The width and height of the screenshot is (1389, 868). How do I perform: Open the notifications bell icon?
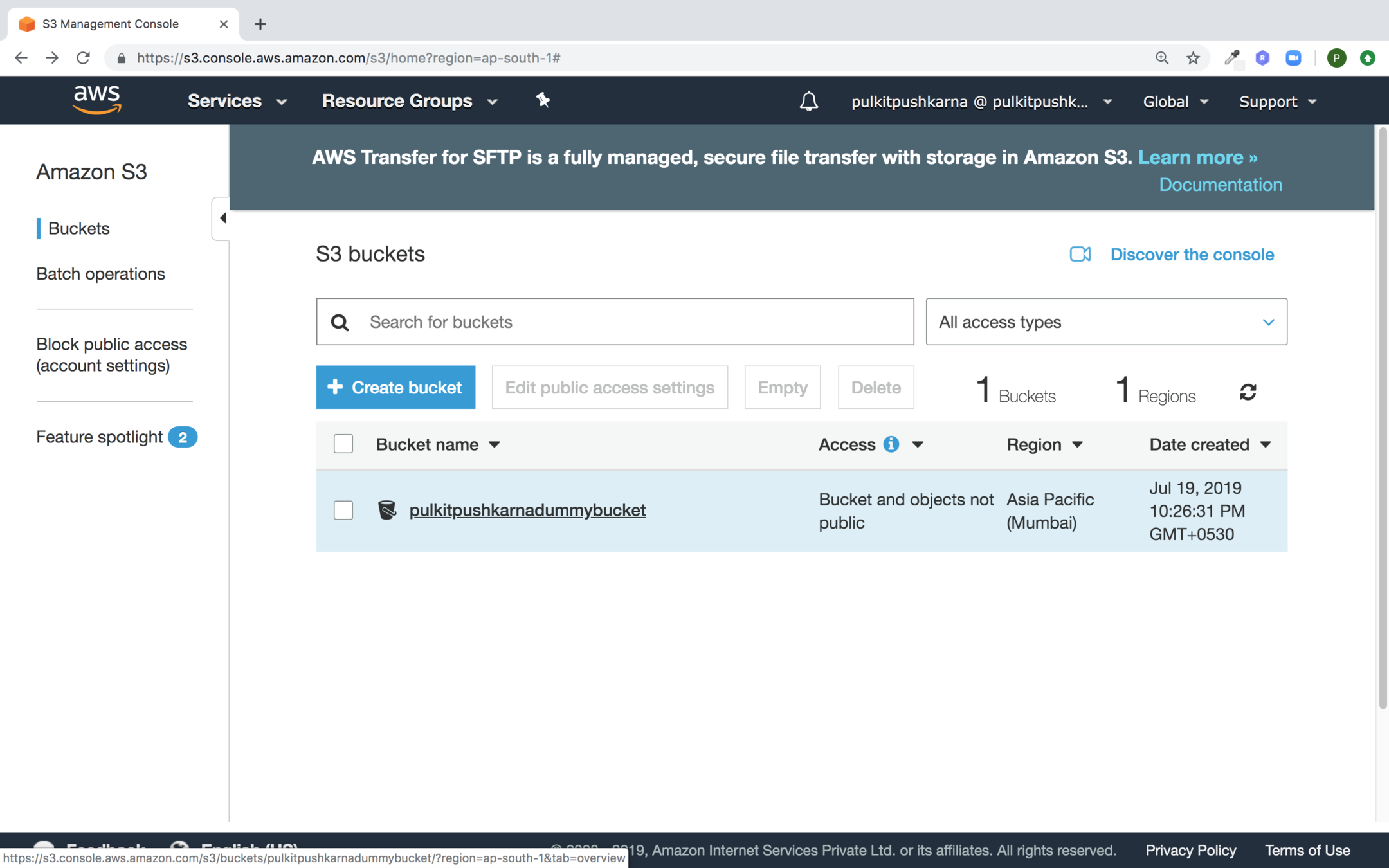[808, 101]
